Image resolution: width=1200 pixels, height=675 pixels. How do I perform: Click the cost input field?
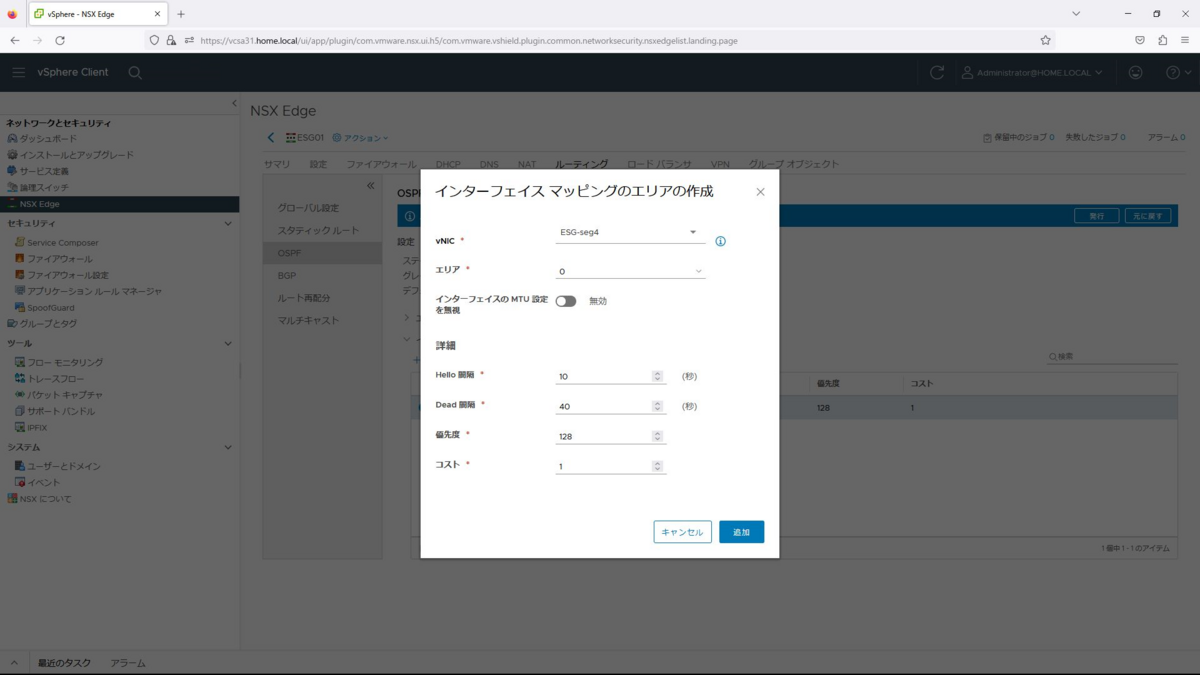[x=603, y=467]
